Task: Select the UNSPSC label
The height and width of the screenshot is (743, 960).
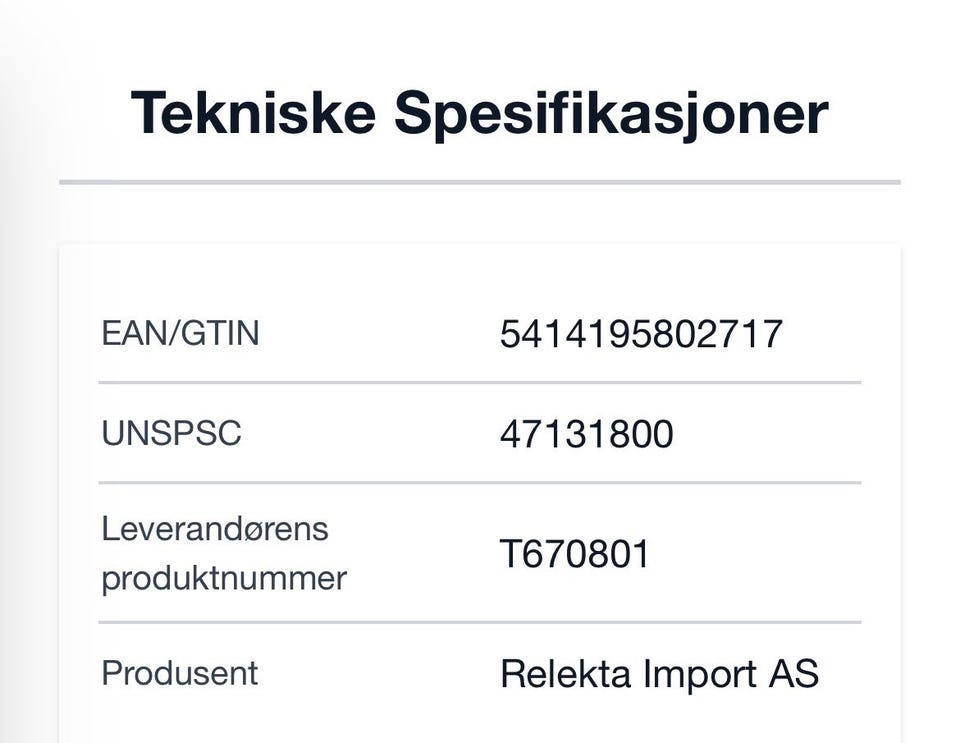Action: tap(171, 433)
